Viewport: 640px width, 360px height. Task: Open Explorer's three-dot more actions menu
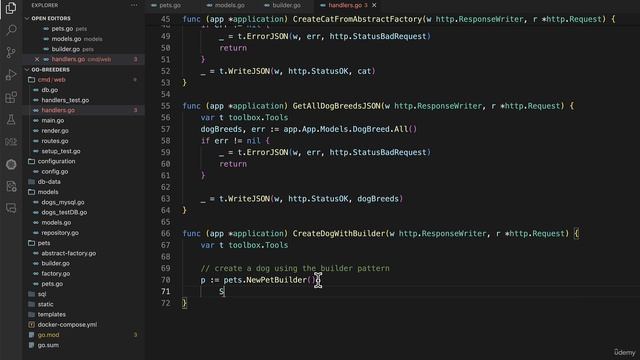pyautogui.click(x=134, y=5)
